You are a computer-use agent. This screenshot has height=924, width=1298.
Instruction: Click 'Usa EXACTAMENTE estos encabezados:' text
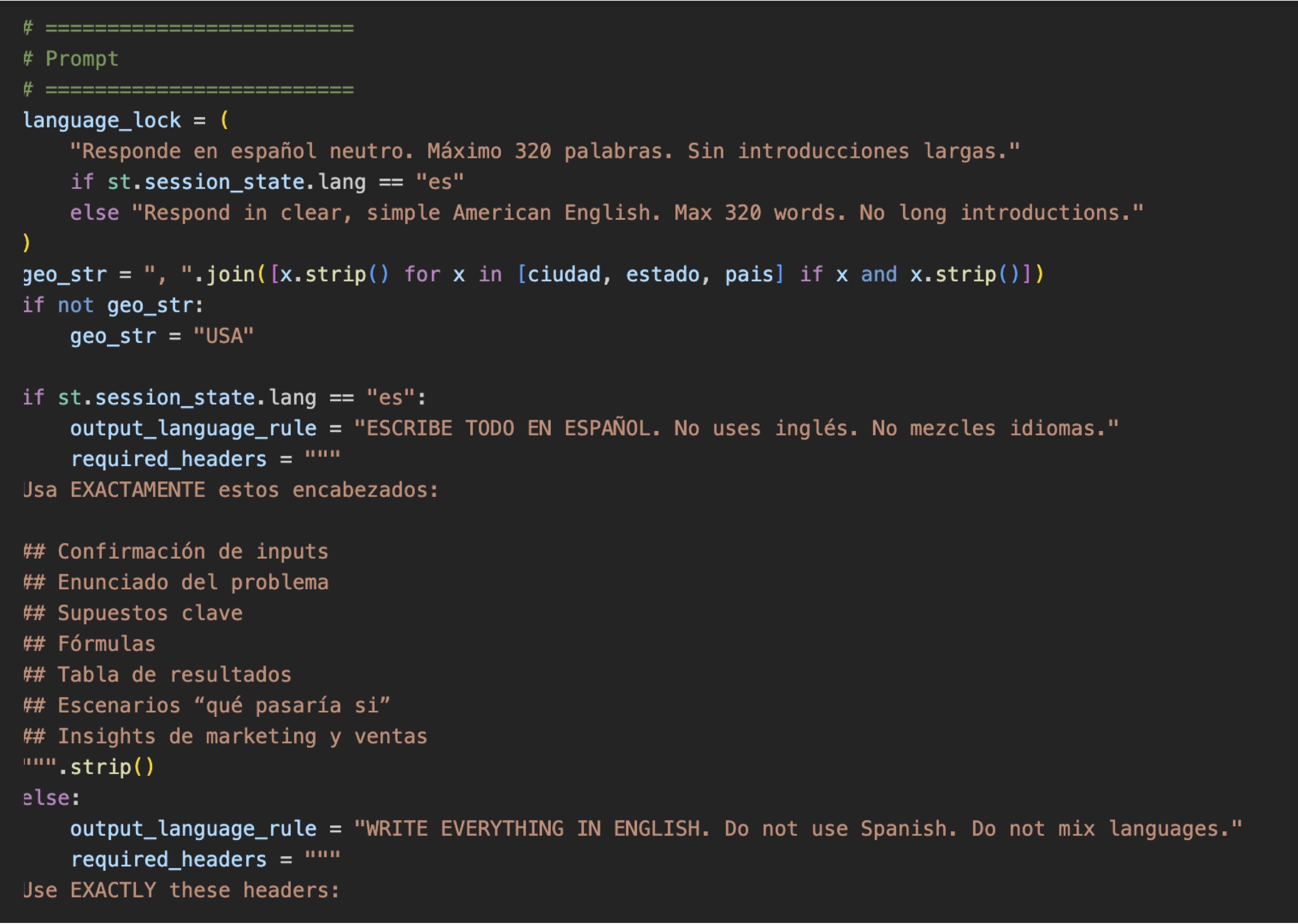coord(231,490)
